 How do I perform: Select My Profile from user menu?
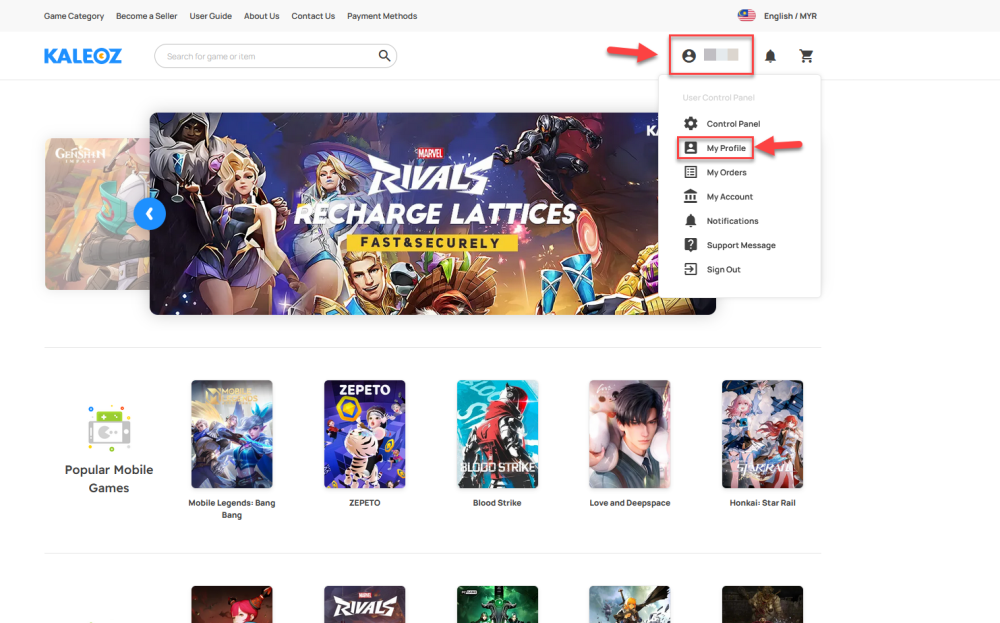tap(726, 148)
